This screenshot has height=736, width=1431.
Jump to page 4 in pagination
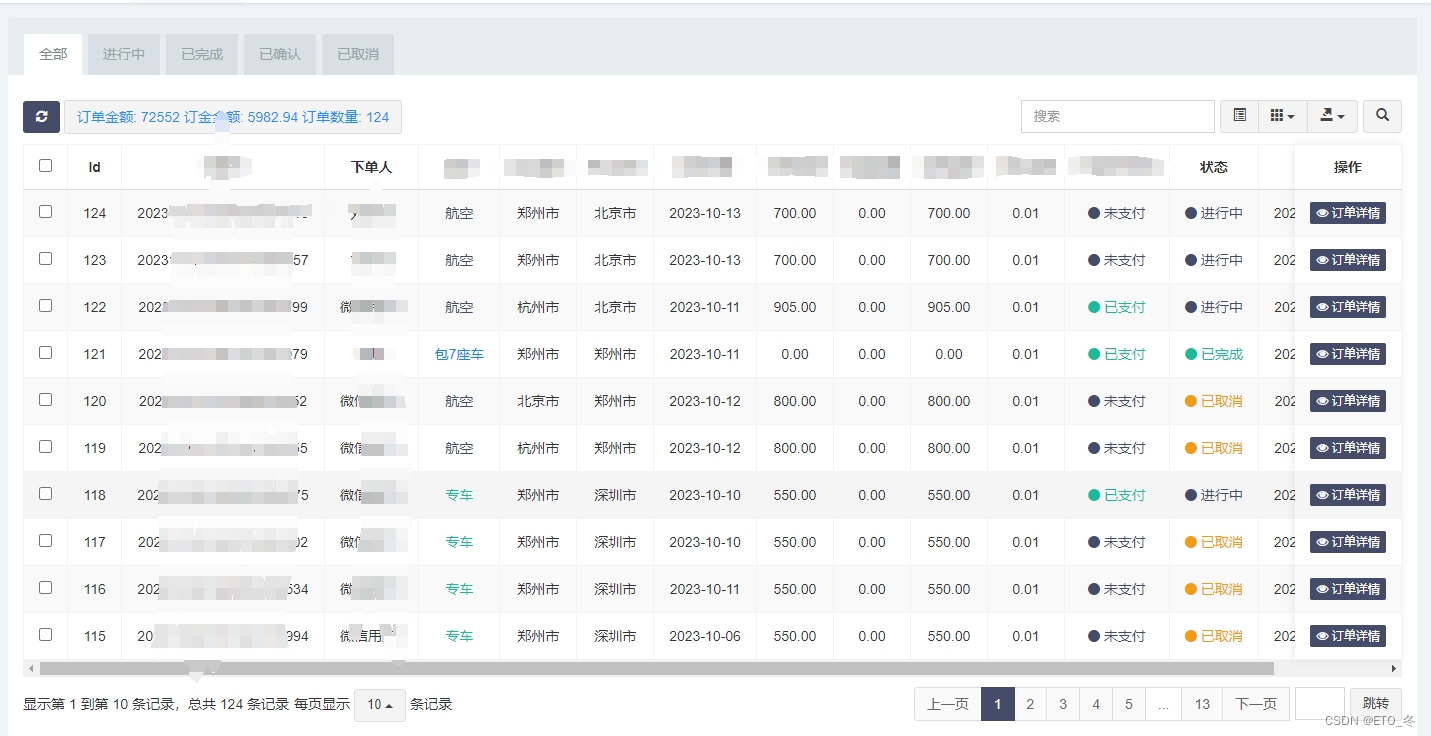coord(1096,704)
